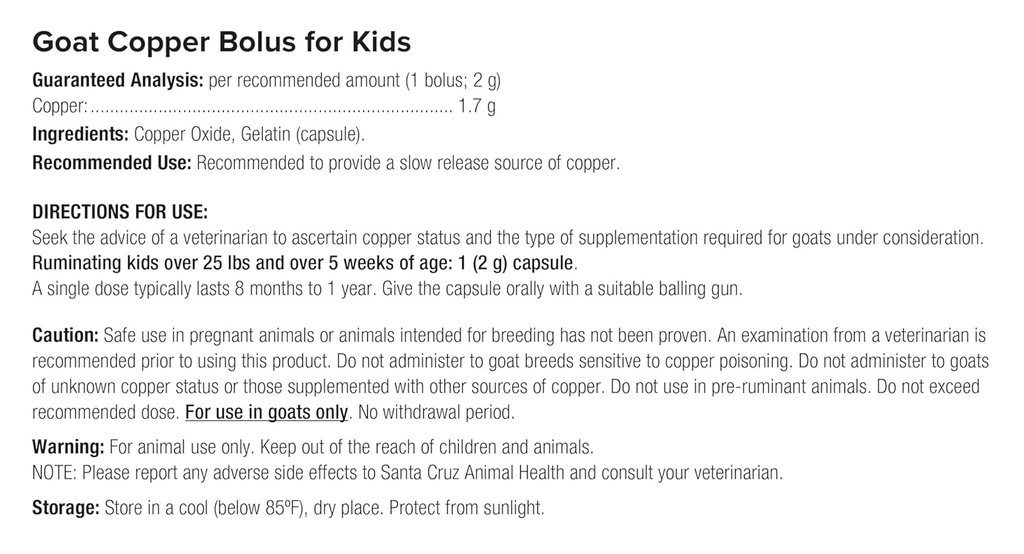Click the "Caution:" bold label
The image size is (1024, 554).
pos(65,333)
